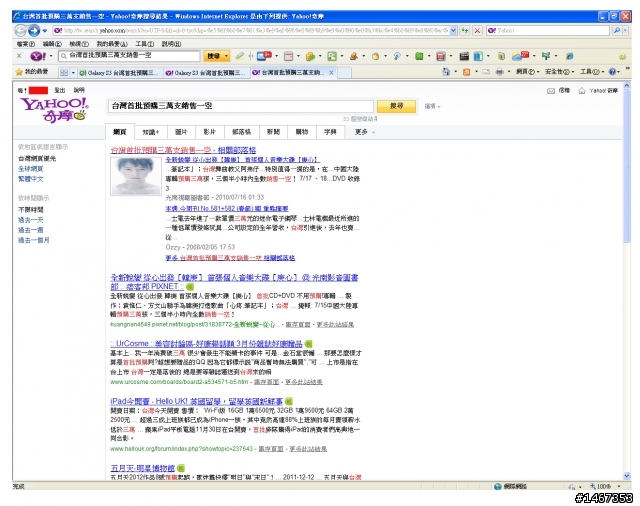Open the 安全性 Safety command bar menu
Viewport: 640px width, 506px height.
(559, 72)
